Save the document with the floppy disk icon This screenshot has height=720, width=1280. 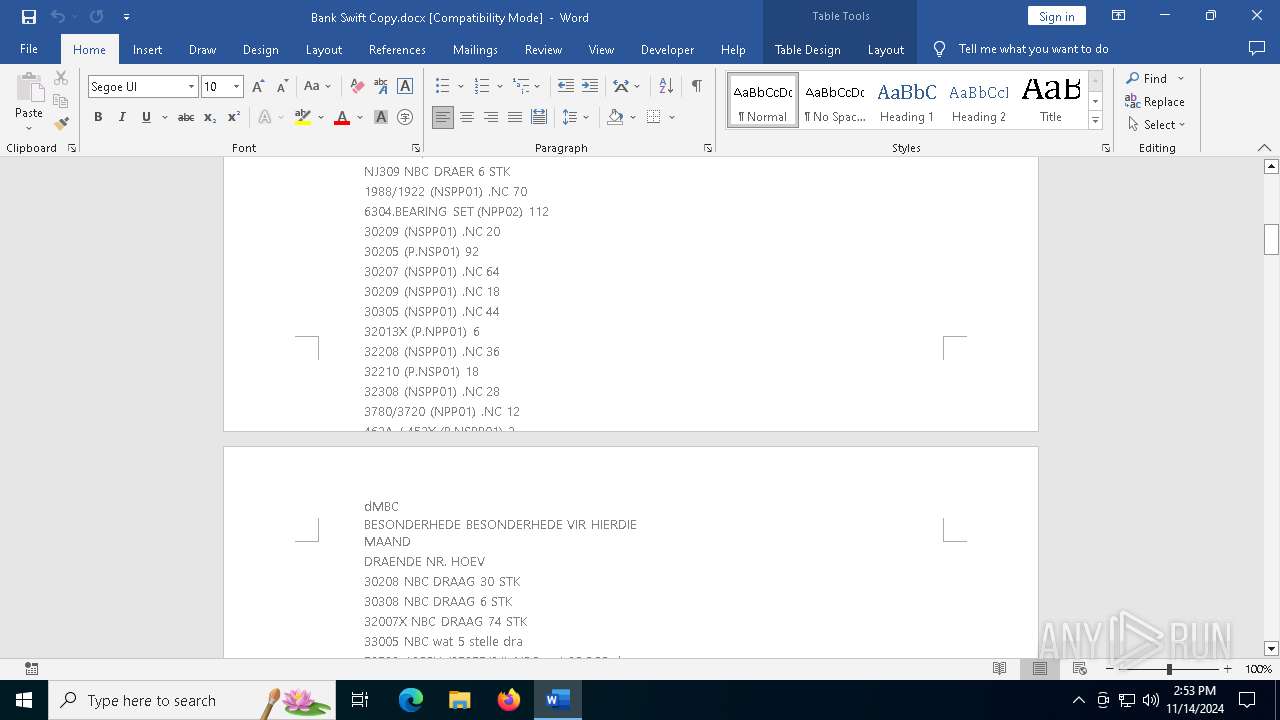pyautogui.click(x=29, y=17)
